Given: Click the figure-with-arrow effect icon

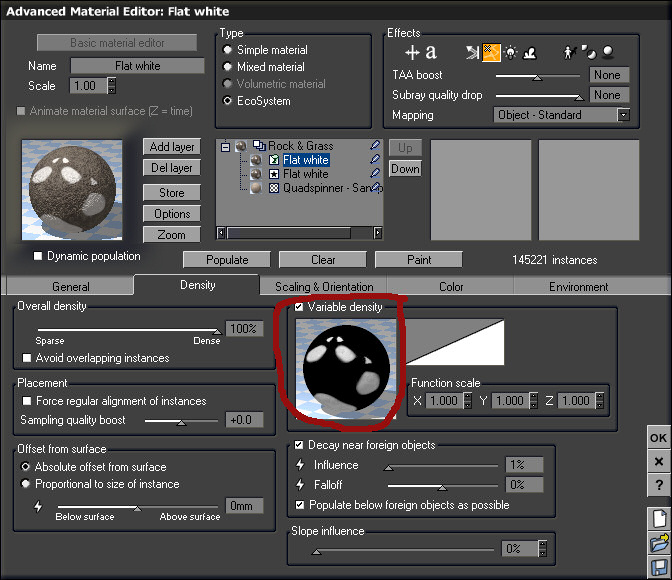Looking at the screenshot, I should (x=569, y=53).
